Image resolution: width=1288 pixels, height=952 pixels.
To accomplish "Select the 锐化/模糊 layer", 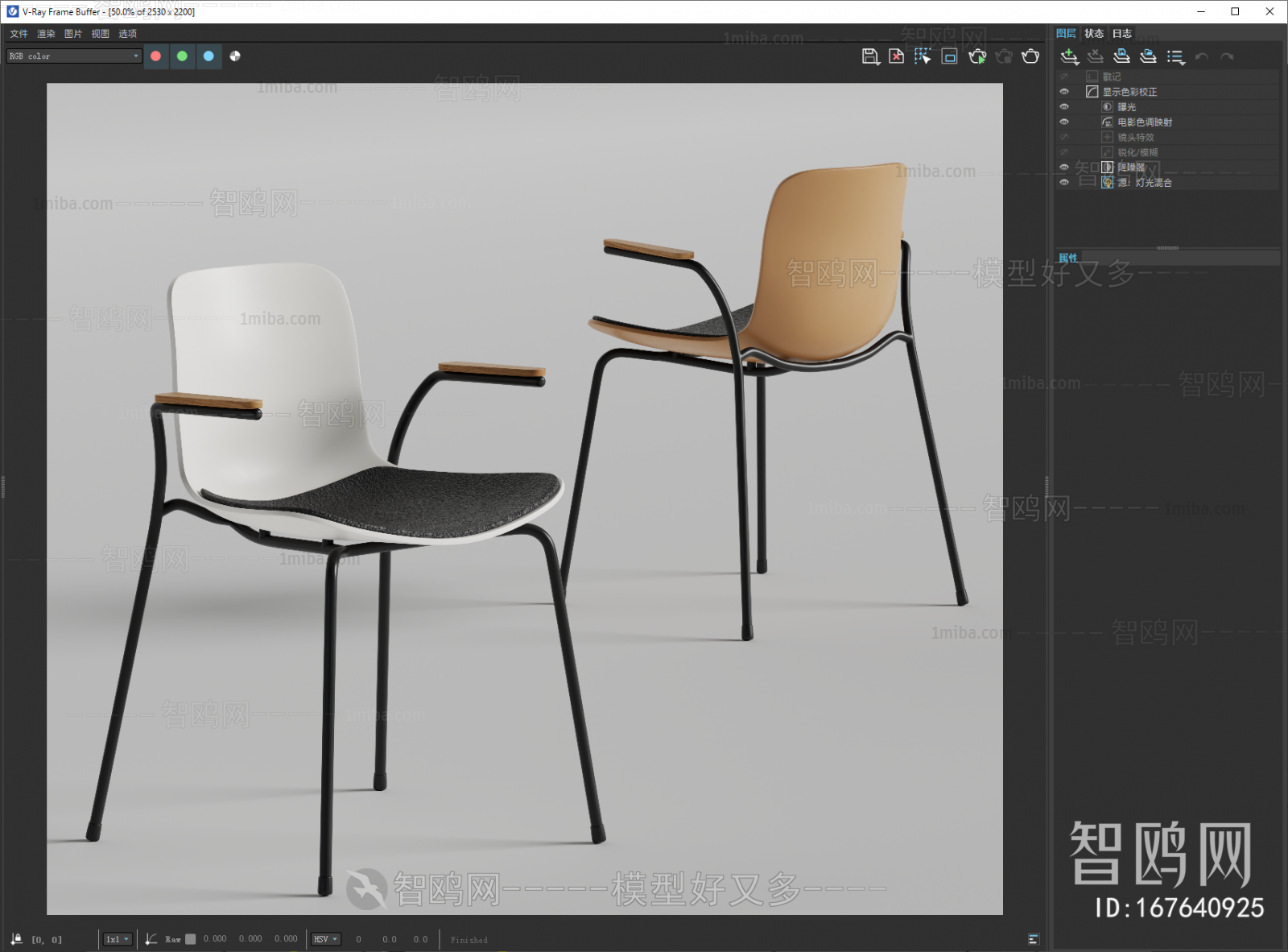I will [1167, 152].
